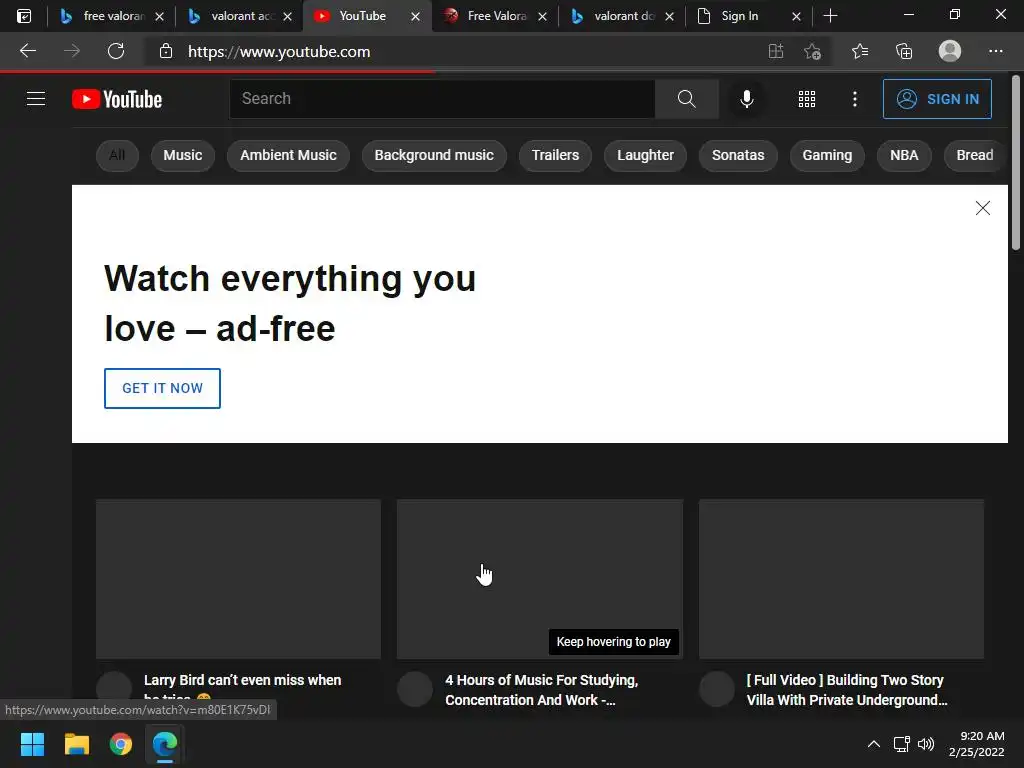Select the All filter chip
The height and width of the screenshot is (768, 1024).
(117, 155)
